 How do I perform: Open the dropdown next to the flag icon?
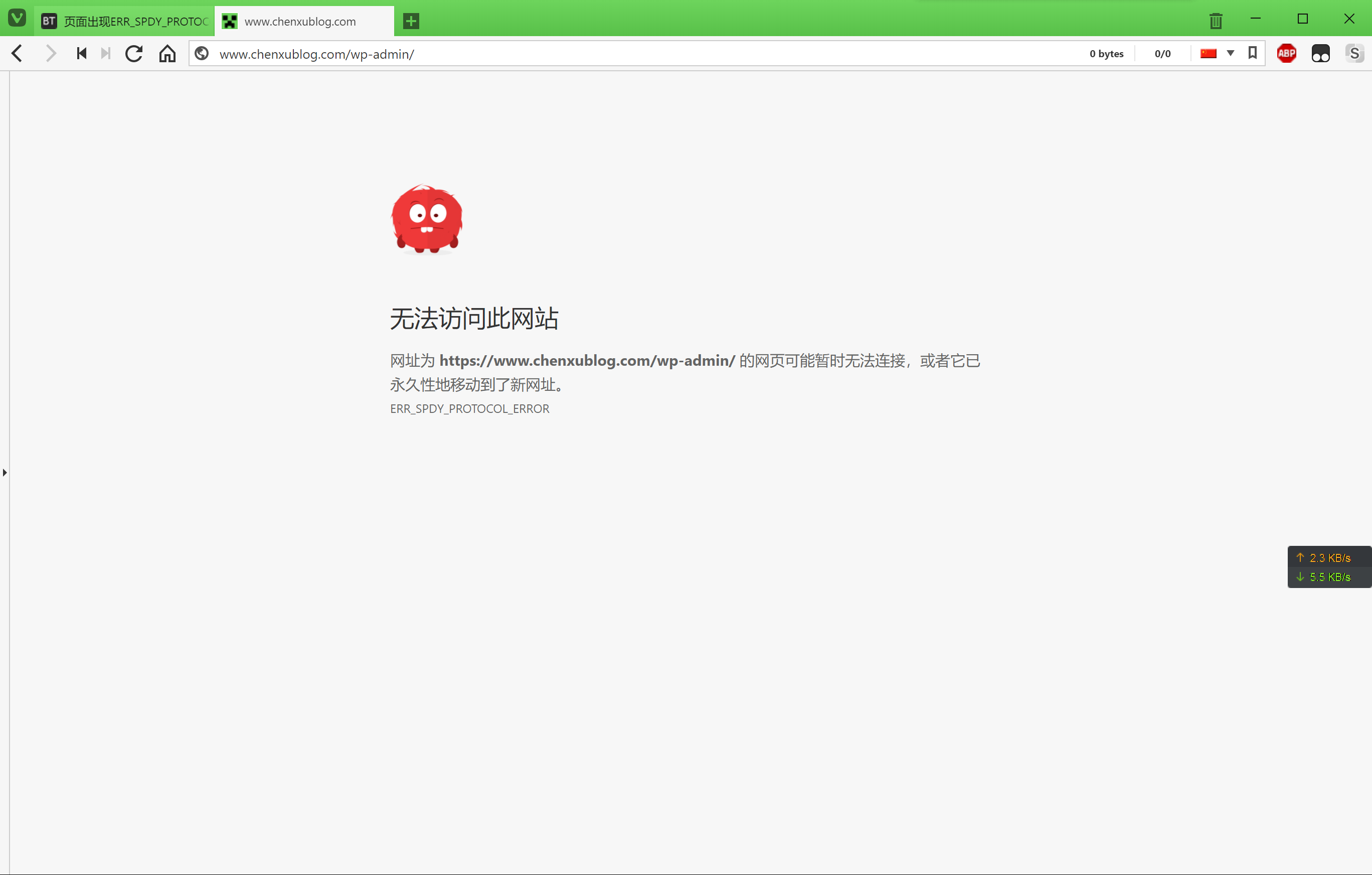pos(1231,53)
